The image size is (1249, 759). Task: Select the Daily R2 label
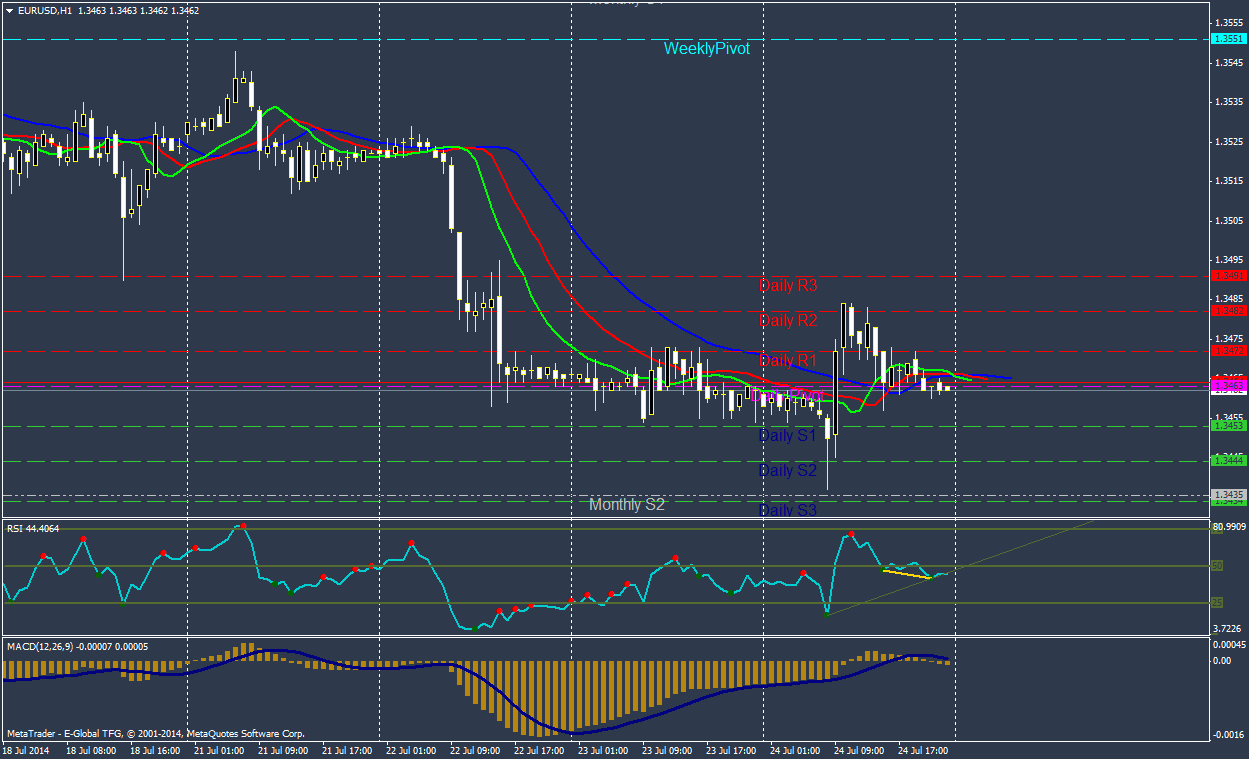tap(788, 320)
